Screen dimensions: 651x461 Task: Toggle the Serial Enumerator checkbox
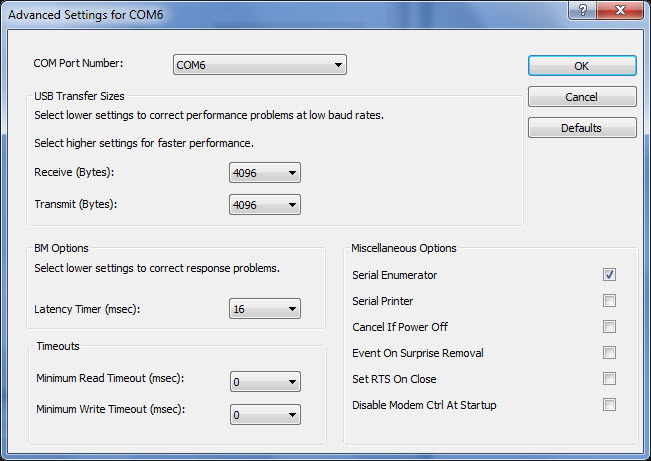(609, 275)
